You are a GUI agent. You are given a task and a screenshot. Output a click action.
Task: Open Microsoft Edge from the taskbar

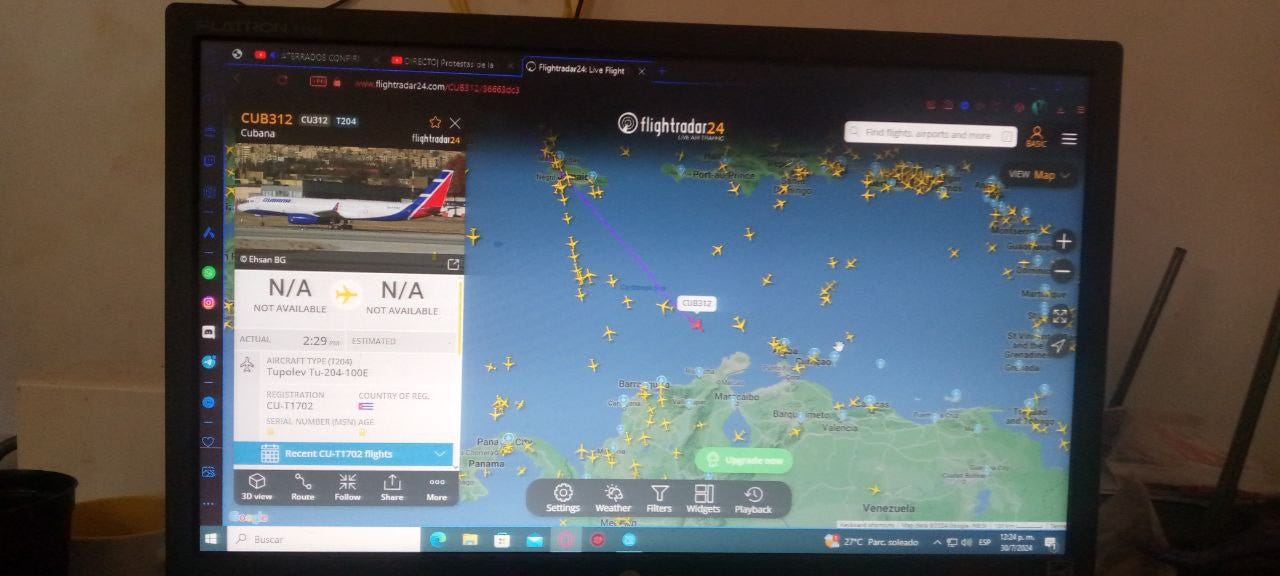pos(438,539)
